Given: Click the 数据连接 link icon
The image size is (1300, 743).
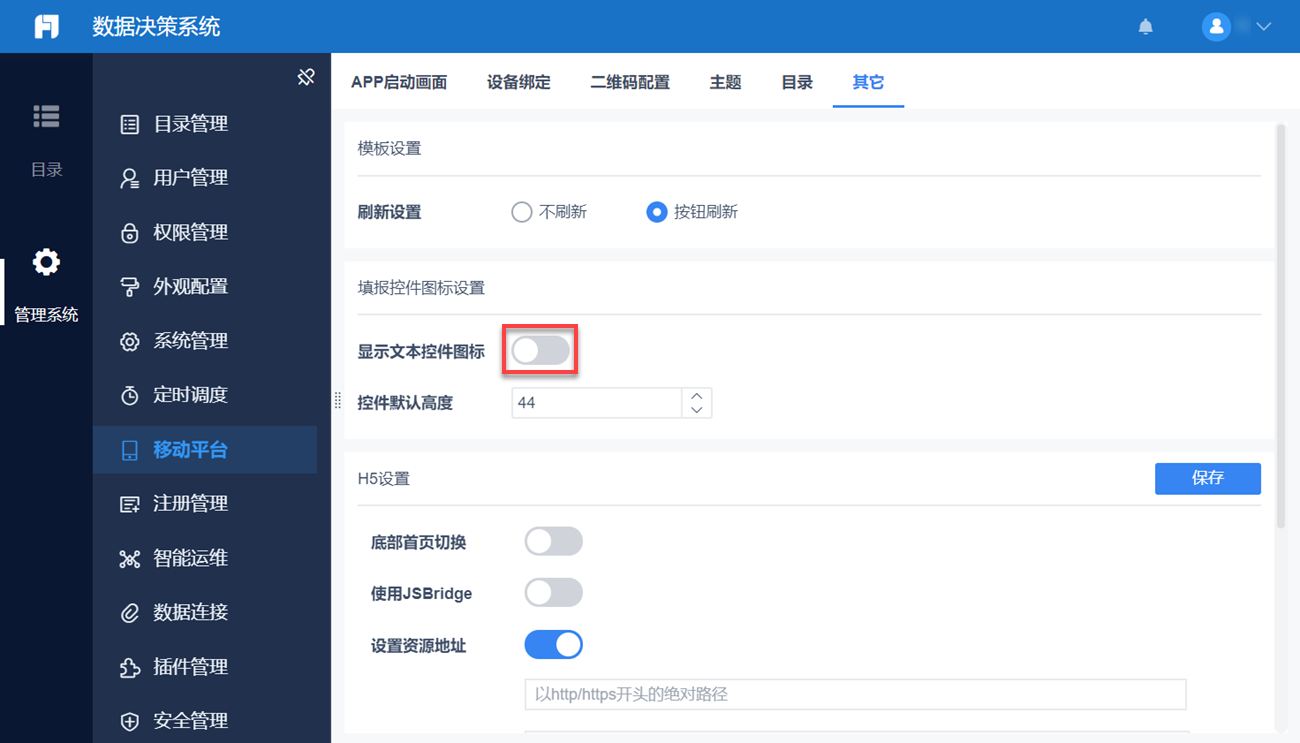Looking at the screenshot, I should [130, 613].
